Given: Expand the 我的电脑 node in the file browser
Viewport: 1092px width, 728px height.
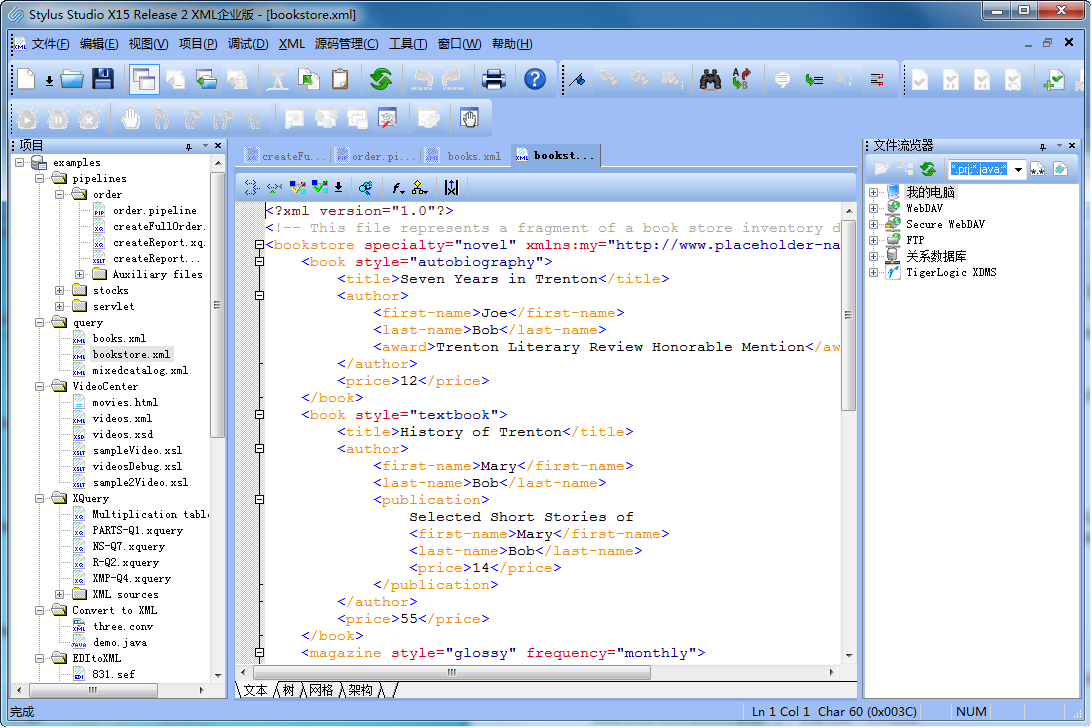Looking at the screenshot, I should pyautogui.click(x=874, y=191).
